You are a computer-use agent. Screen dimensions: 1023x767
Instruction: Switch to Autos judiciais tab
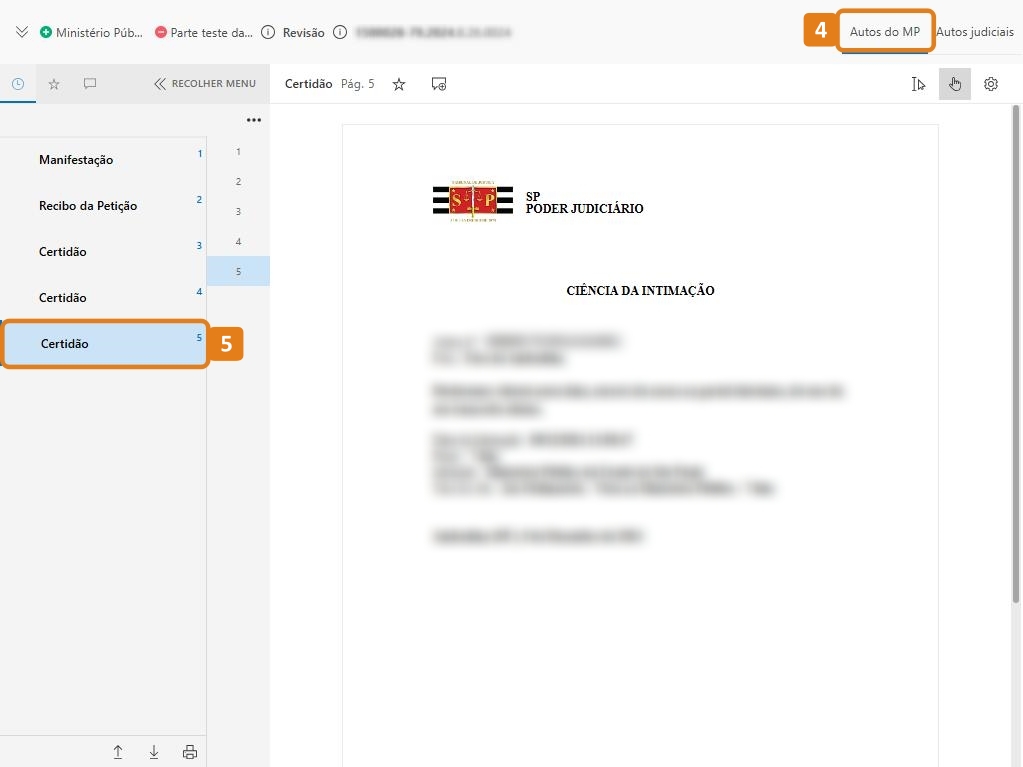pos(974,32)
